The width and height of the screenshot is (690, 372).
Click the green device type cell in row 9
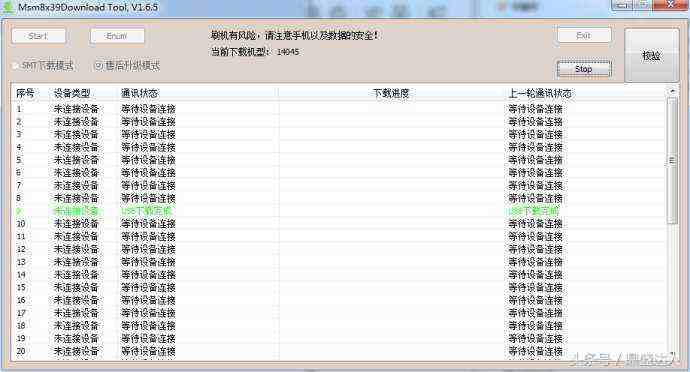click(x=76, y=211)
